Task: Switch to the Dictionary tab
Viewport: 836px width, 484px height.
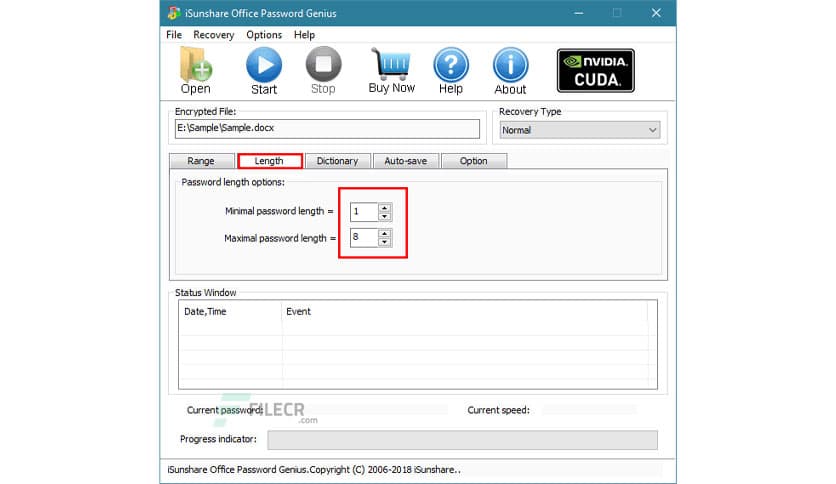Action: point(337,161)
